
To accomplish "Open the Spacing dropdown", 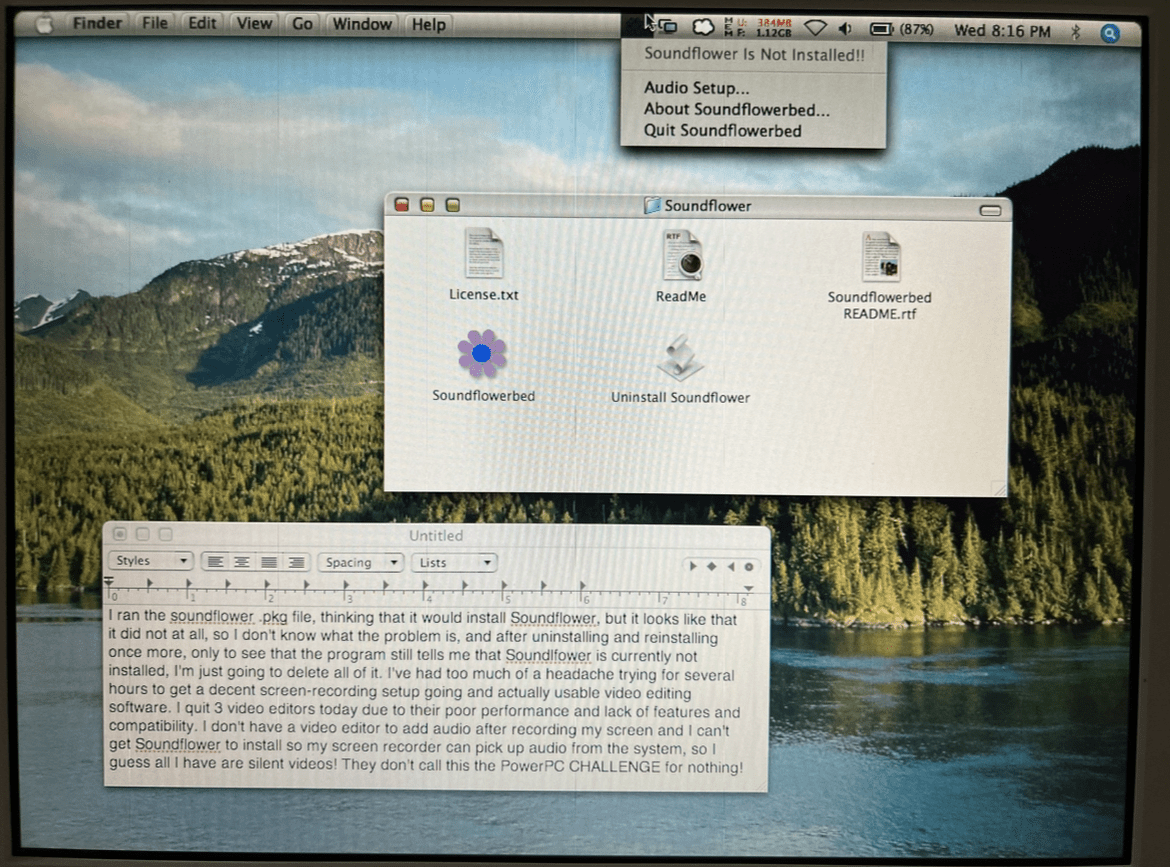I will 361,562.
